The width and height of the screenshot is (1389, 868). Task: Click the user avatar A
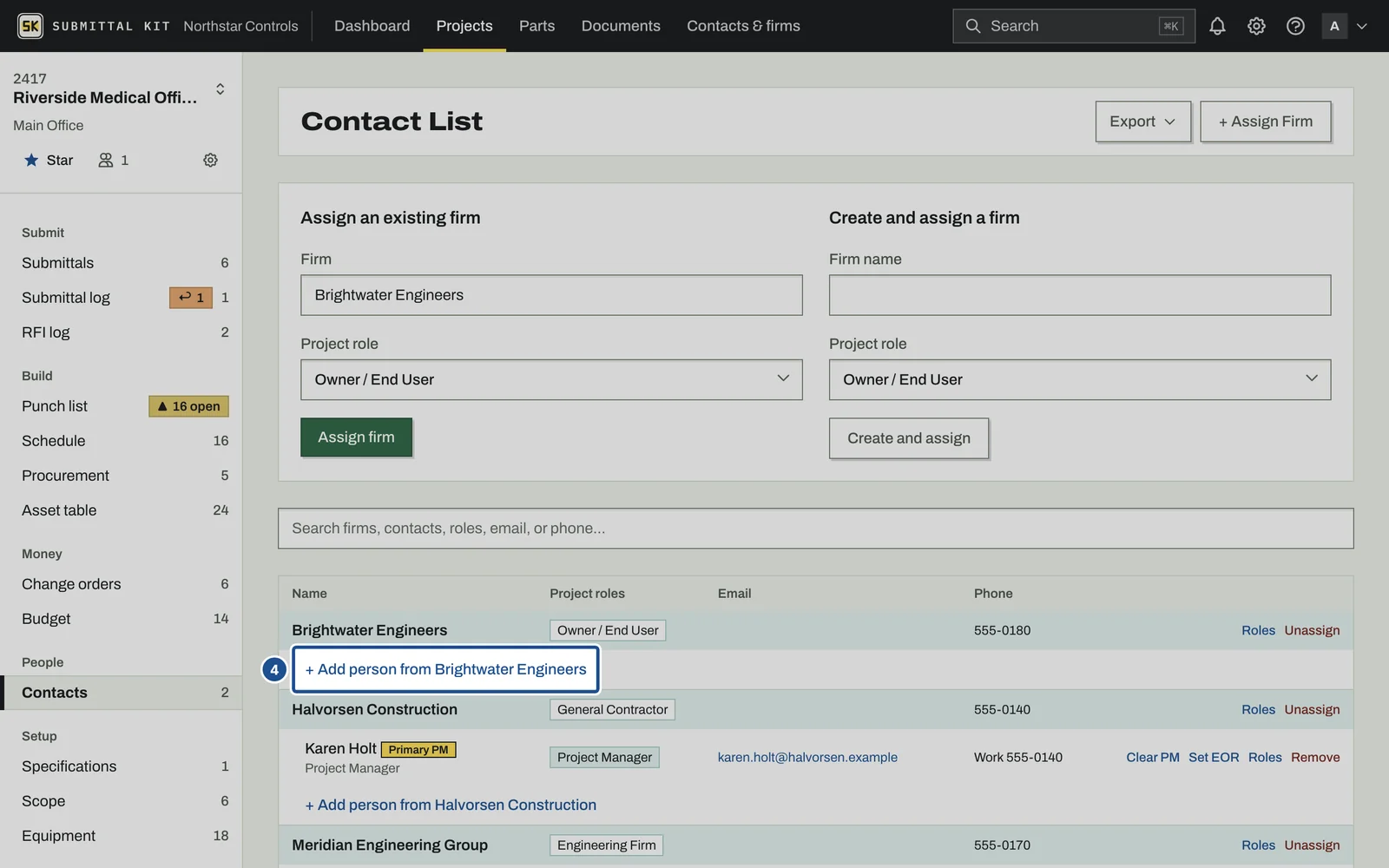[1334, 26]
